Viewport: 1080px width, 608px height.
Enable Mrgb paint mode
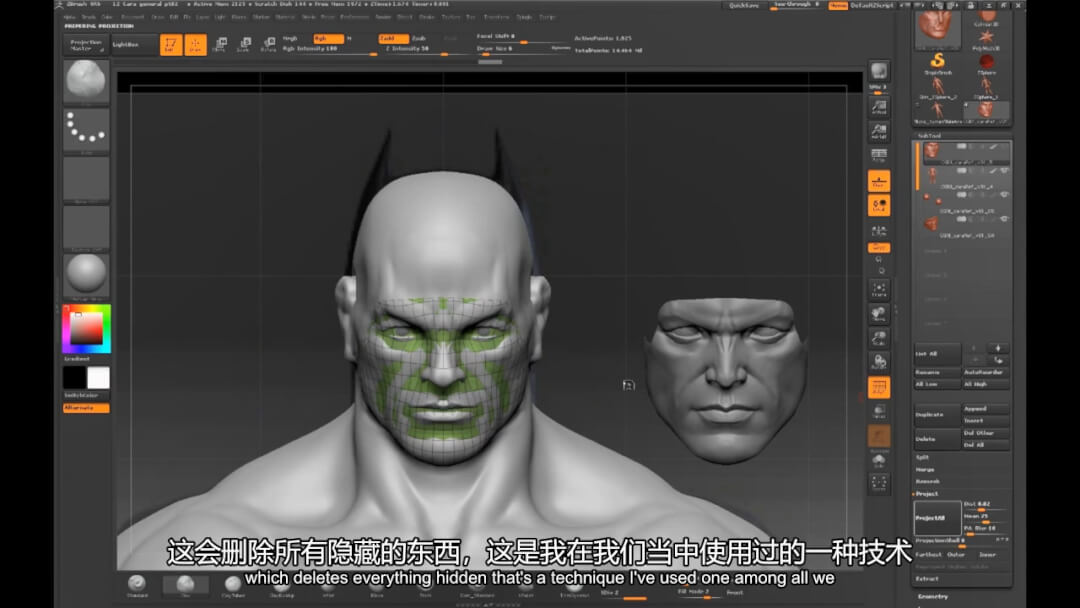[290, 39]
